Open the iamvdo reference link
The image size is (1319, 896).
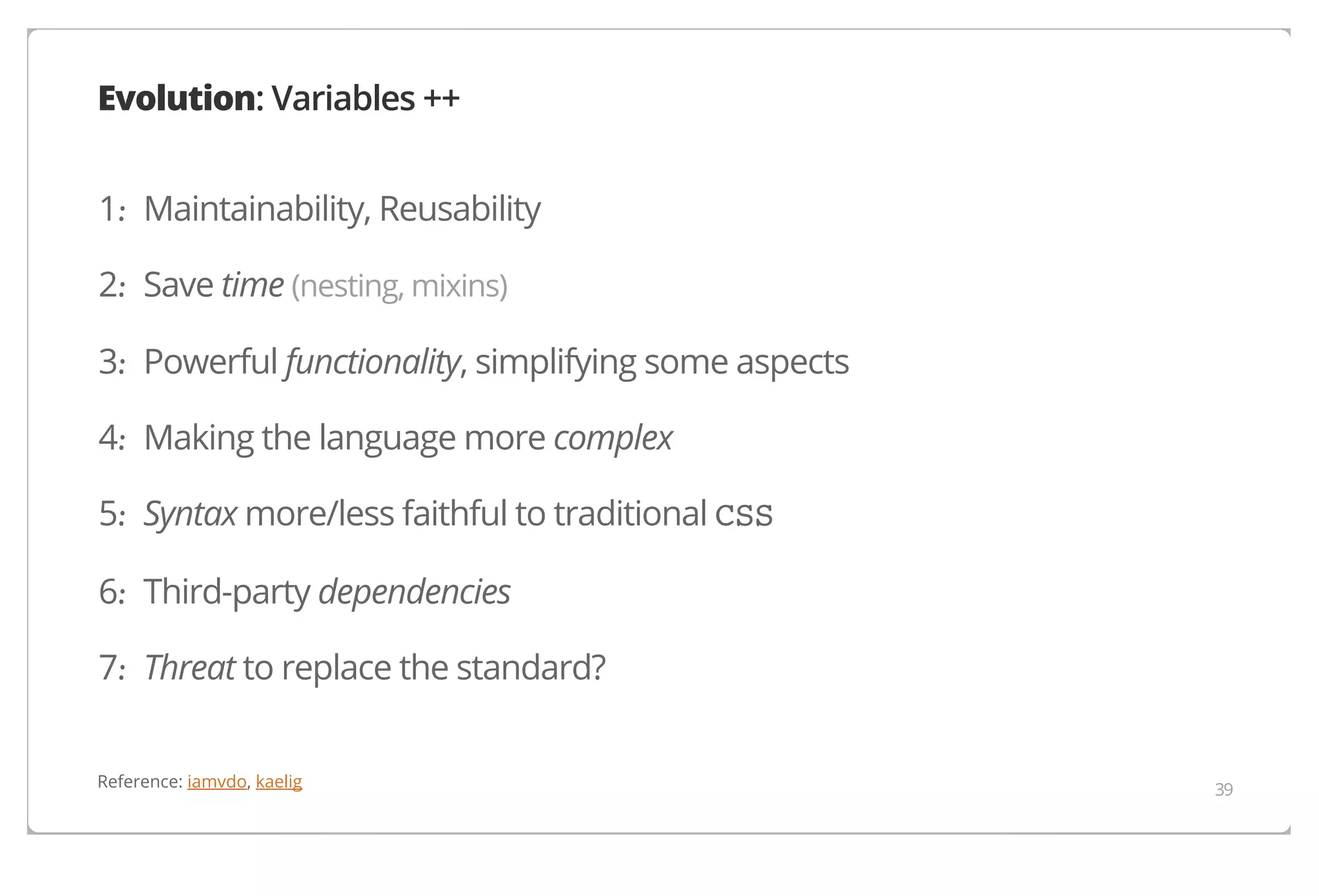coord(216,781)
